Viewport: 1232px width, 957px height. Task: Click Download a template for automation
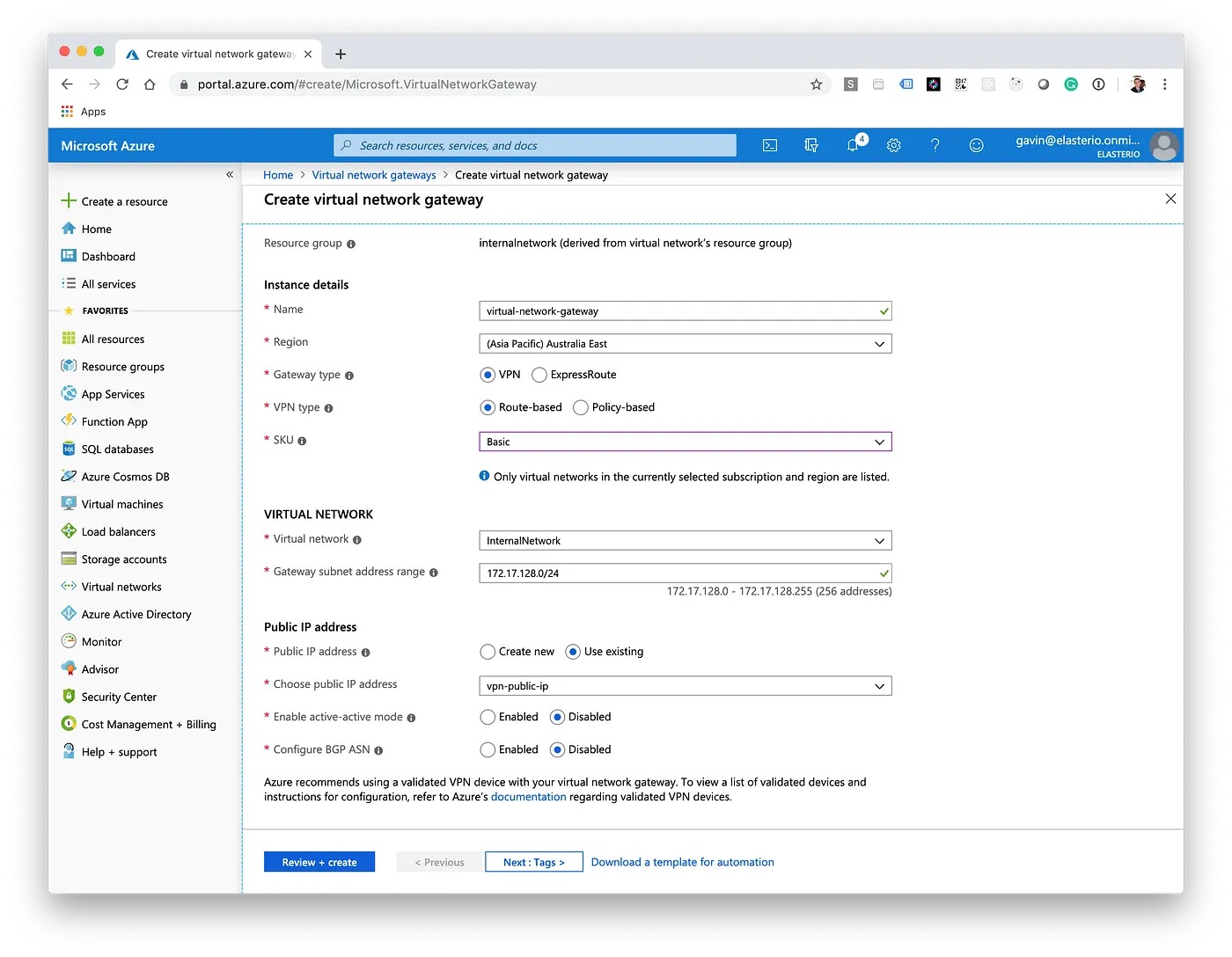[x=683, y=862]
